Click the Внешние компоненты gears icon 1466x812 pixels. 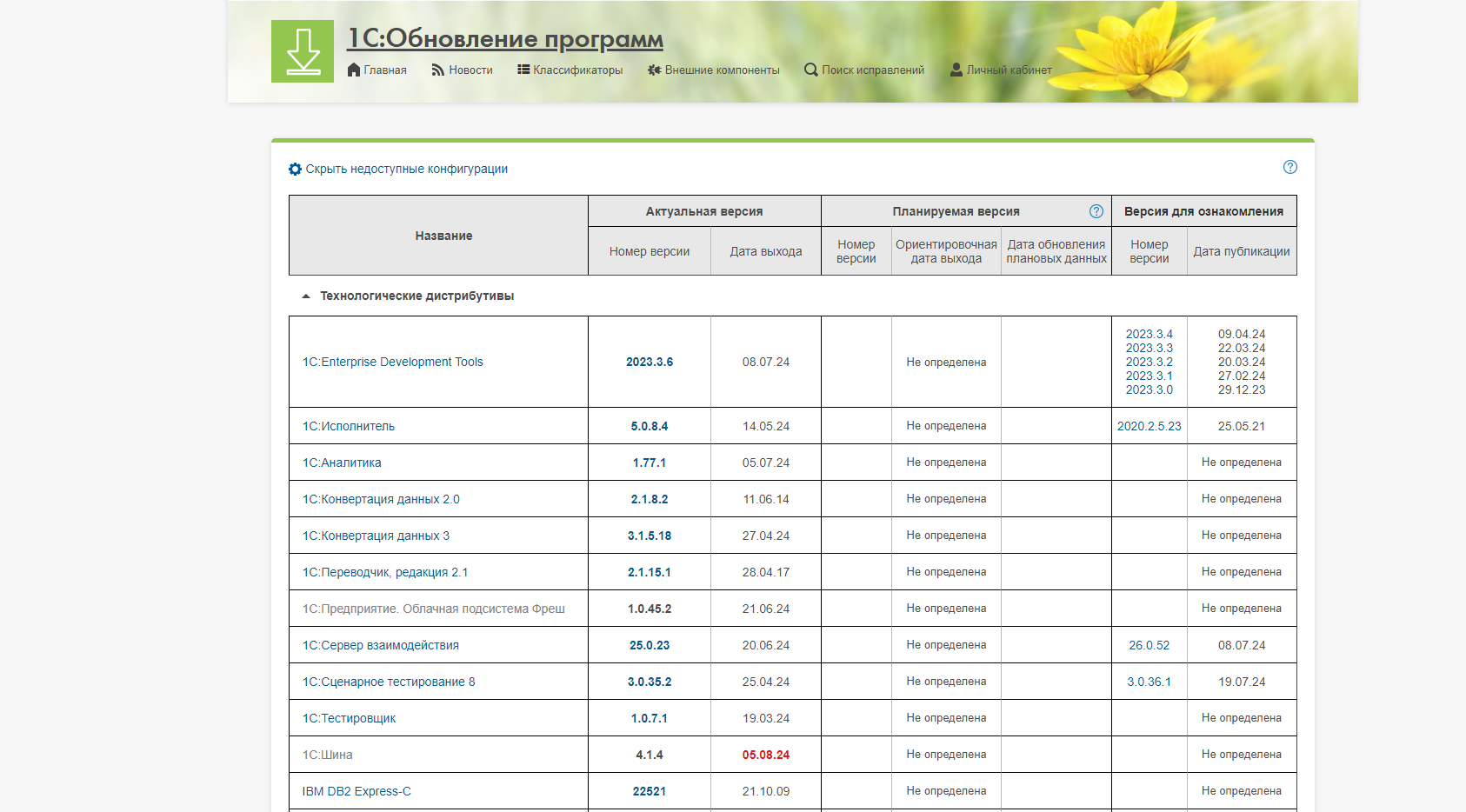(655, 70)
